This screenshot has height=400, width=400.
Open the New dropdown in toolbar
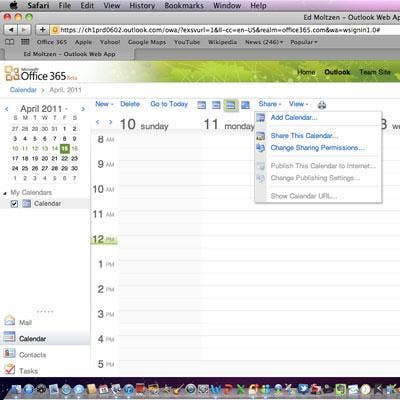(x=104, y=104)
